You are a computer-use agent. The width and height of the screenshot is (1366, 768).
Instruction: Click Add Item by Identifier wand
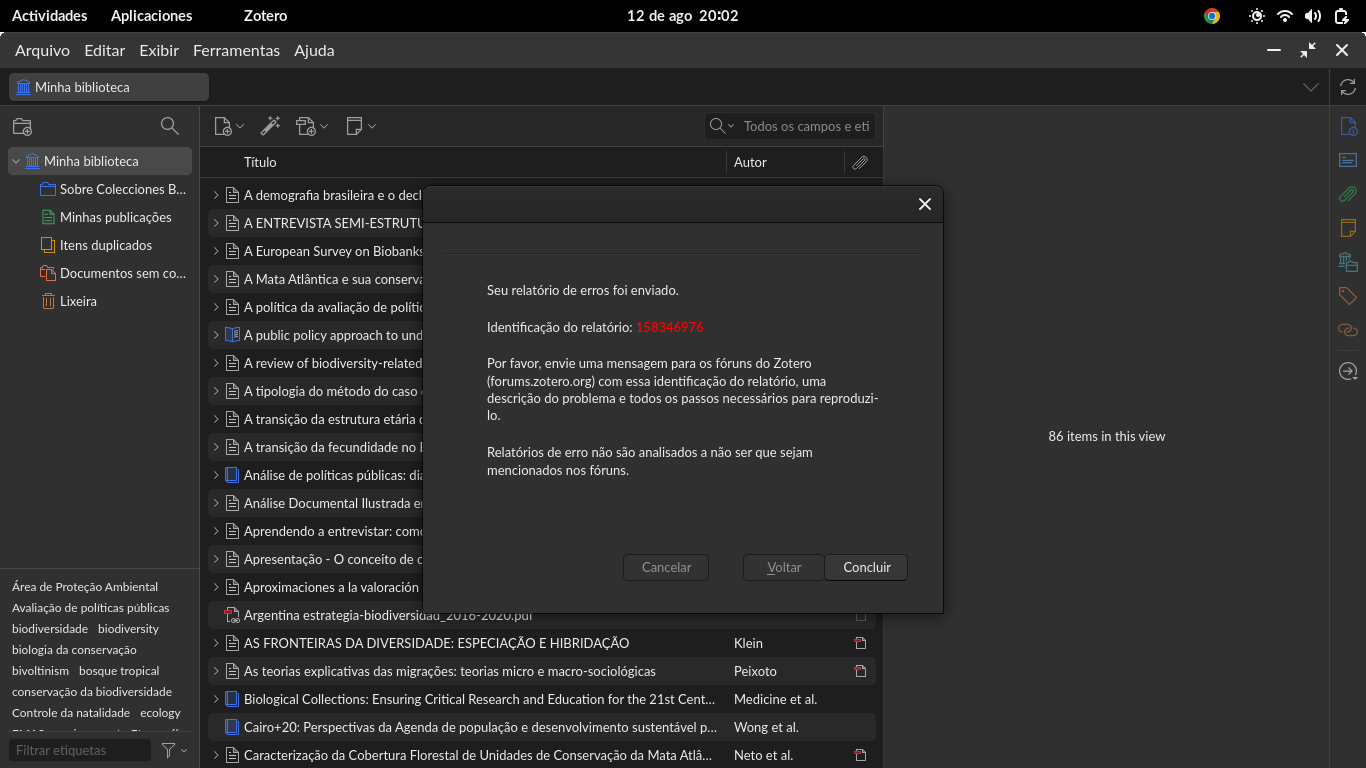pyautogui.click(x=270, y=126)
